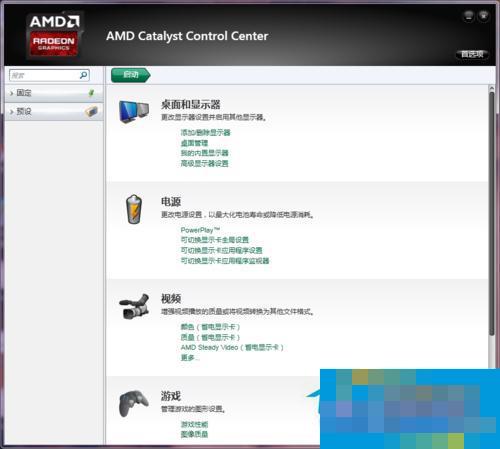This screenshot has width=500, height=449.
Task: Open the 高级显示器设置 link
Action: [204, 163]
